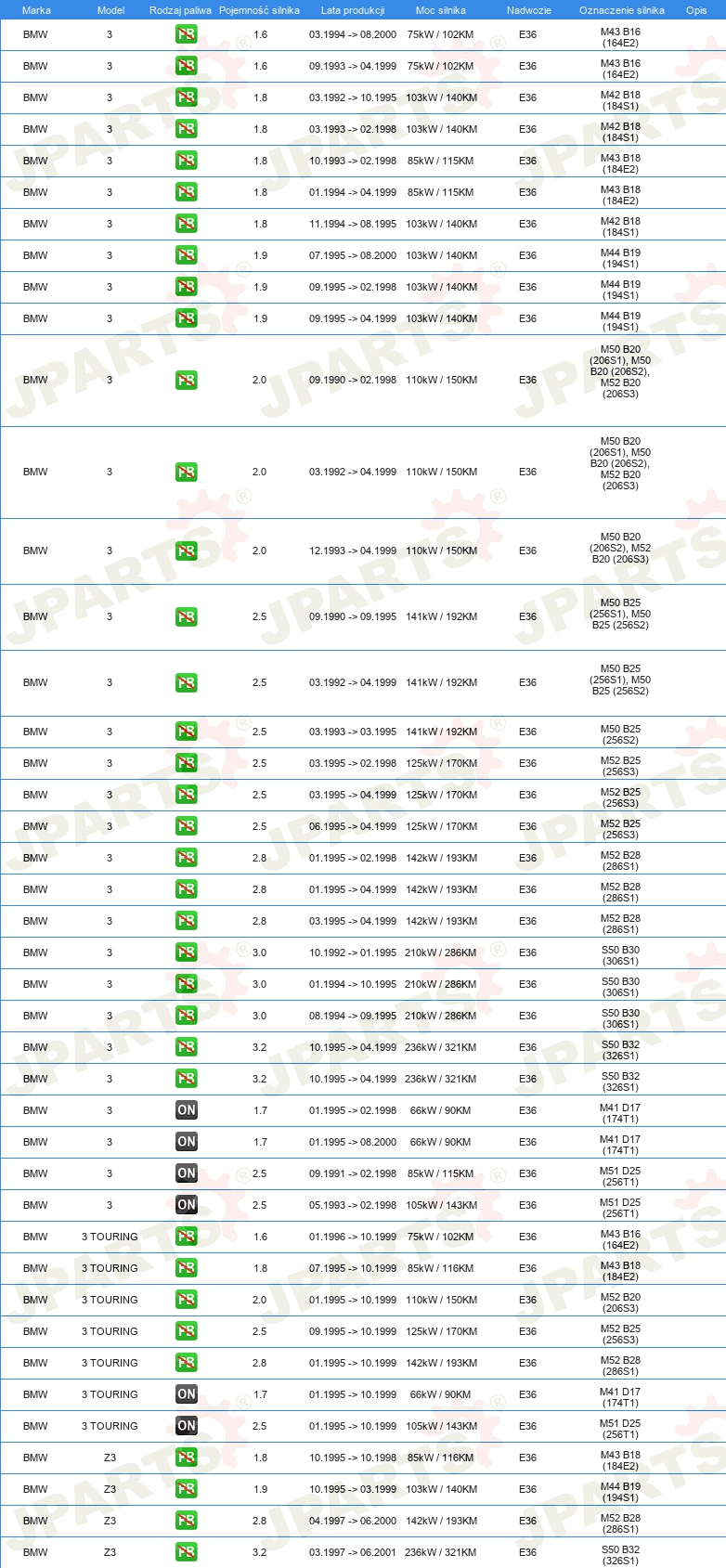Click petrol icon in Z3 1.8 row
This screenshot has height=1568, width=726.
coord(187,1458)
